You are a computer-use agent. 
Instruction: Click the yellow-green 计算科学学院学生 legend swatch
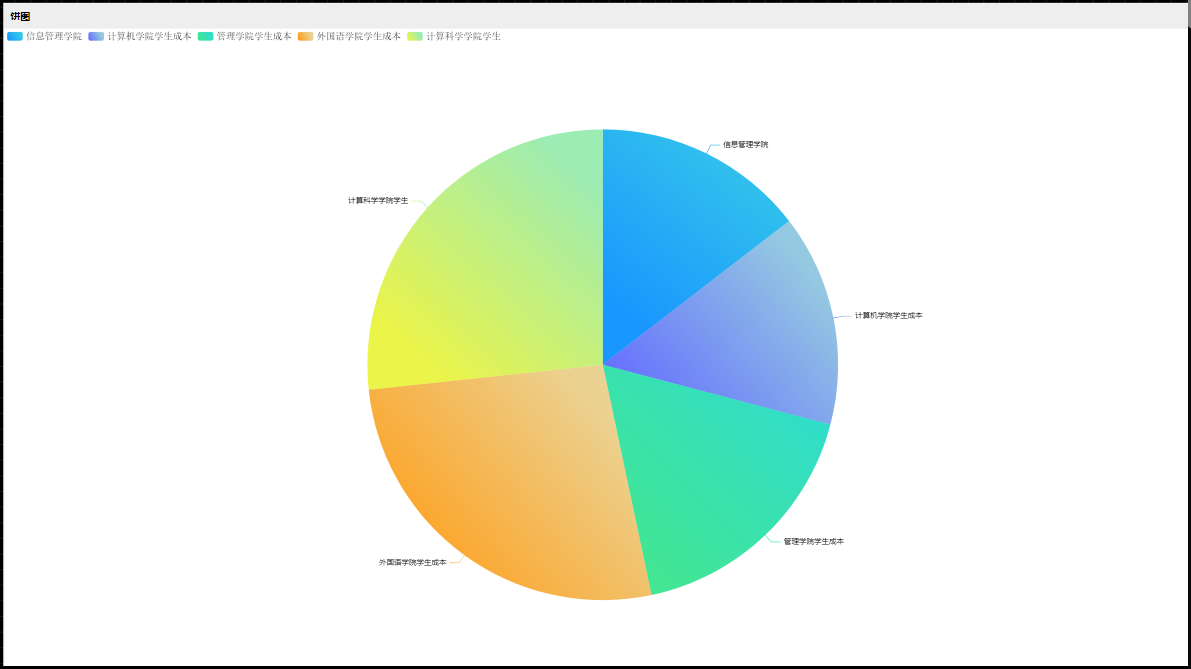point(414,36)
